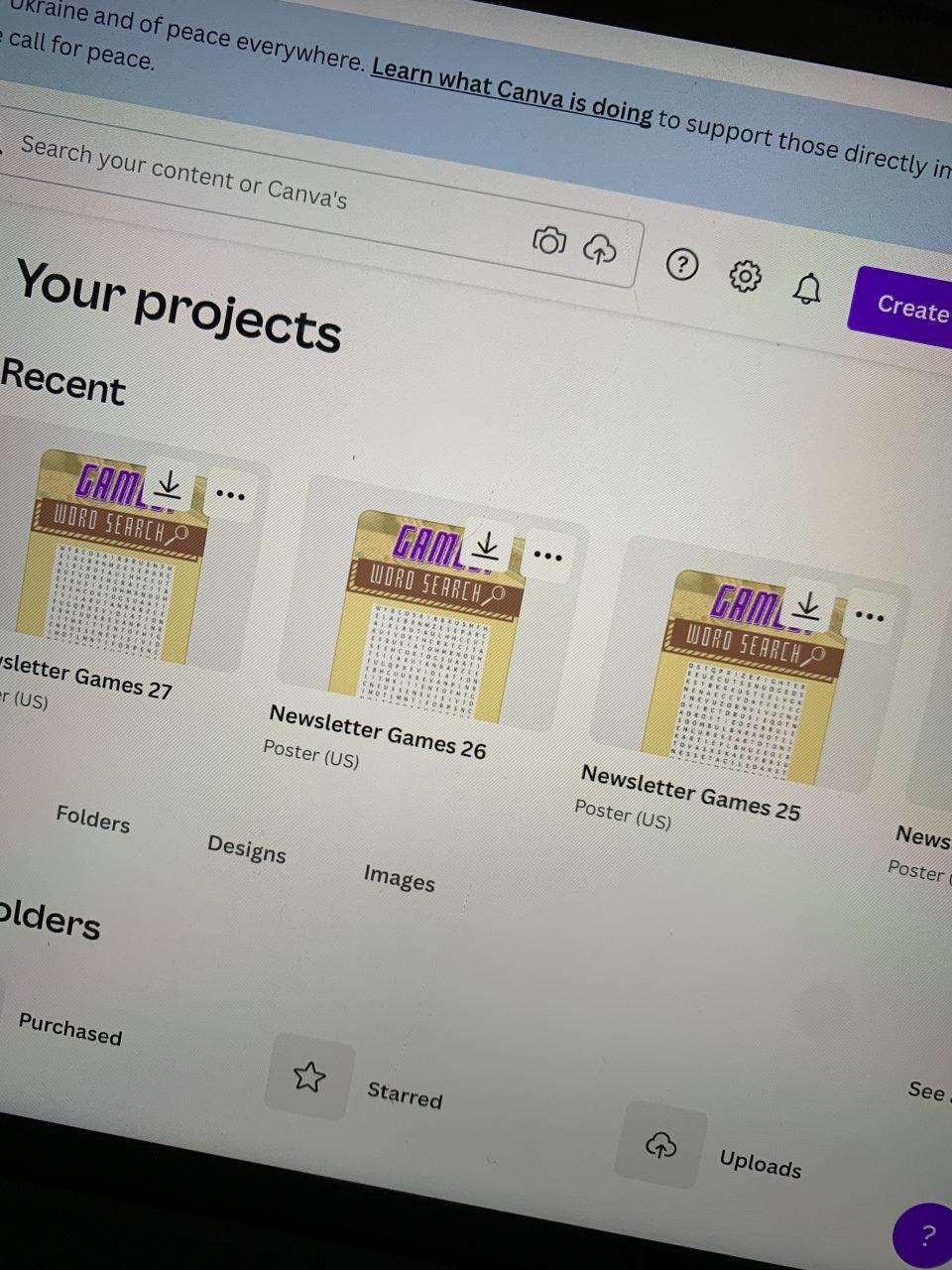The width and height of the screenshot is (952, 1270).
Task: Click the camera search icon in search bar
Action: click(x=548, y=240)
